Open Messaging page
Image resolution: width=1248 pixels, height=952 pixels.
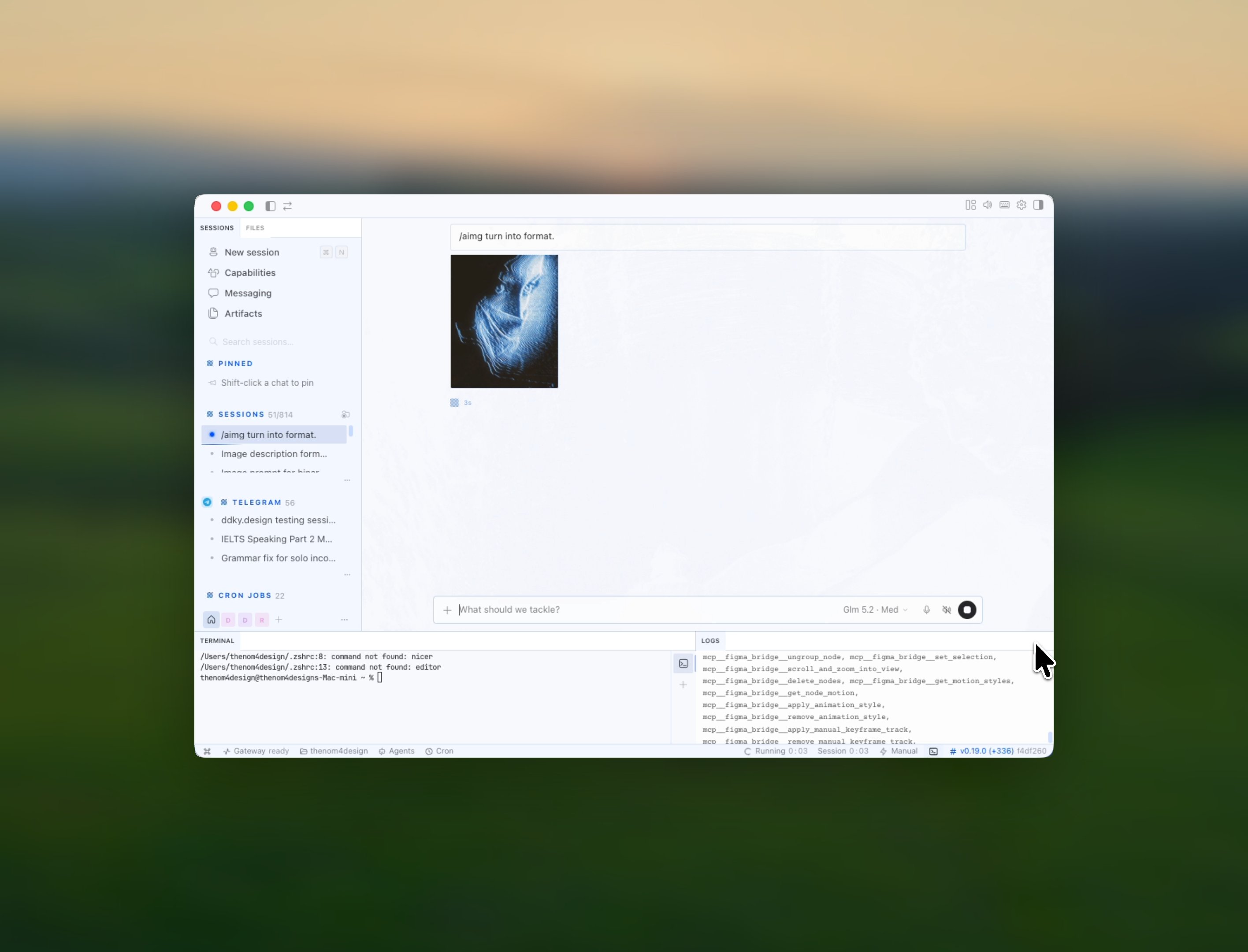coord(278,293)
